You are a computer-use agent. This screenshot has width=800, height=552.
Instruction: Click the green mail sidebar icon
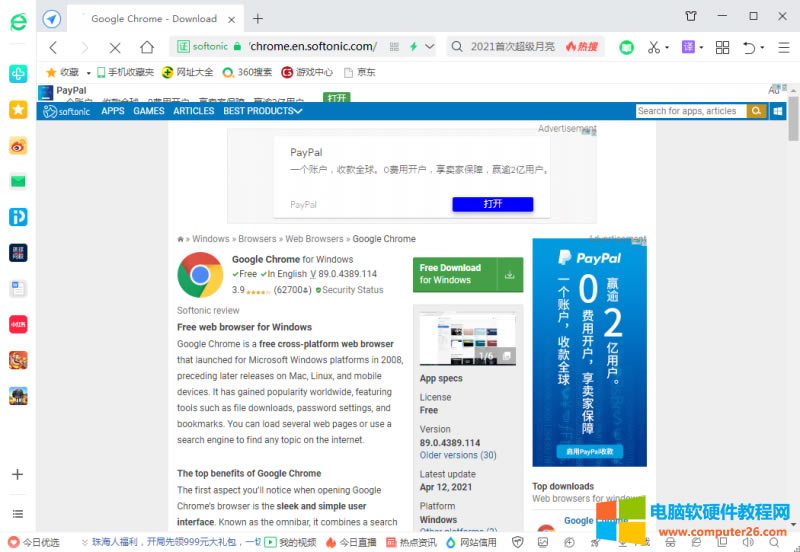[x=18, y=181]
